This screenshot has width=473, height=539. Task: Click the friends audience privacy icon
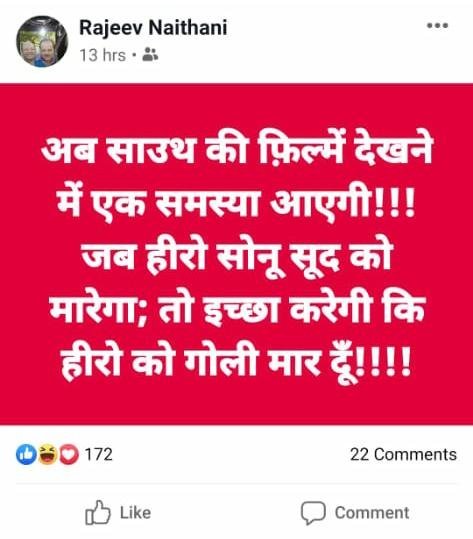(x=150, y=55)
